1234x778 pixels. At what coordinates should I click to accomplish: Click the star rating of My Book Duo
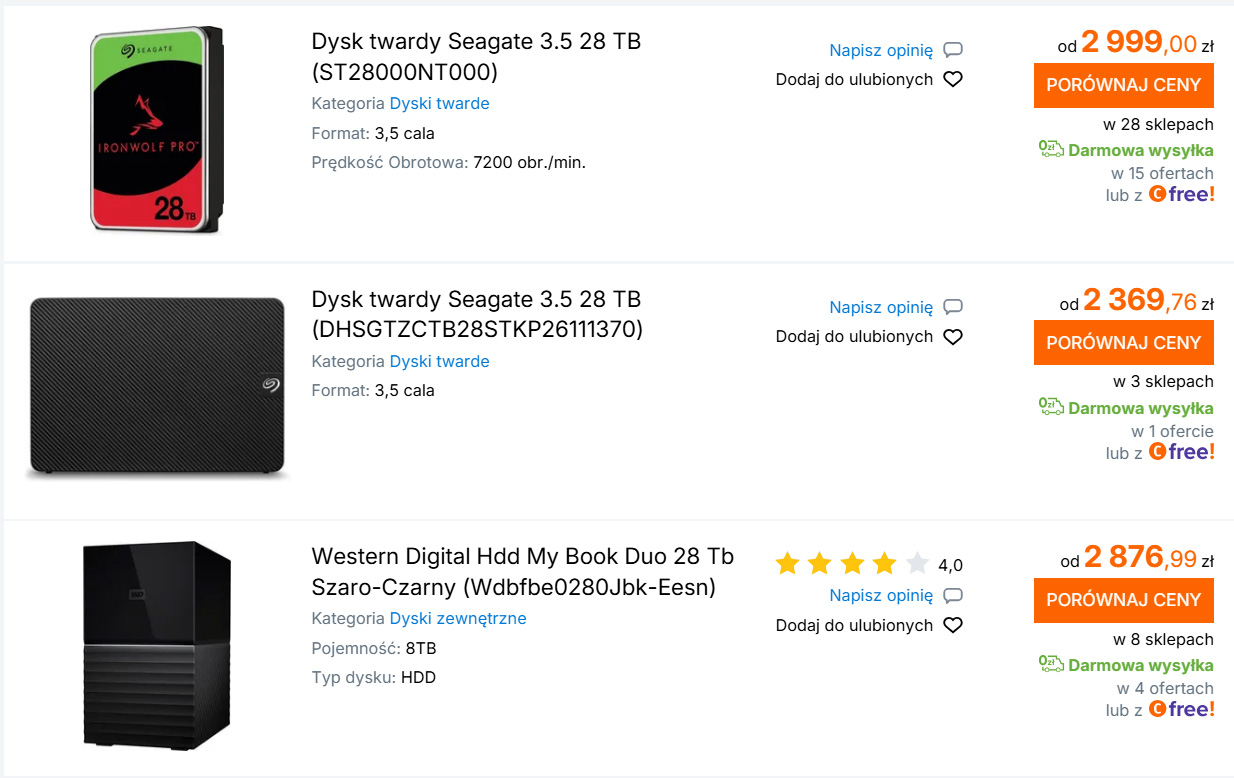(x=852, y=565)
